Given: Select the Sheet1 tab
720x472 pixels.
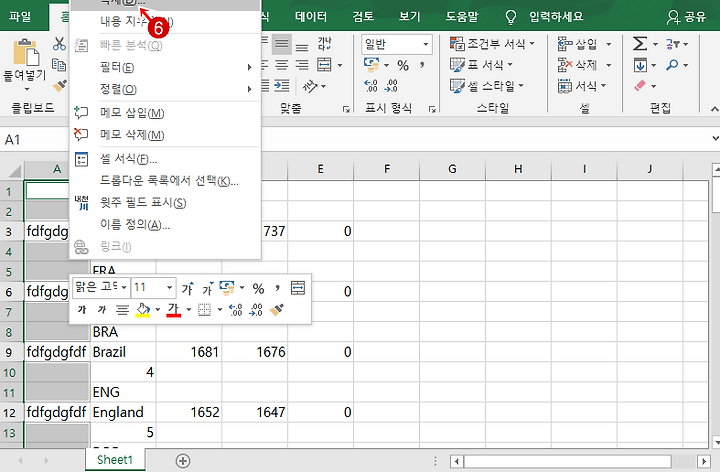Looking at the screenshot, I should pos(115,460).
